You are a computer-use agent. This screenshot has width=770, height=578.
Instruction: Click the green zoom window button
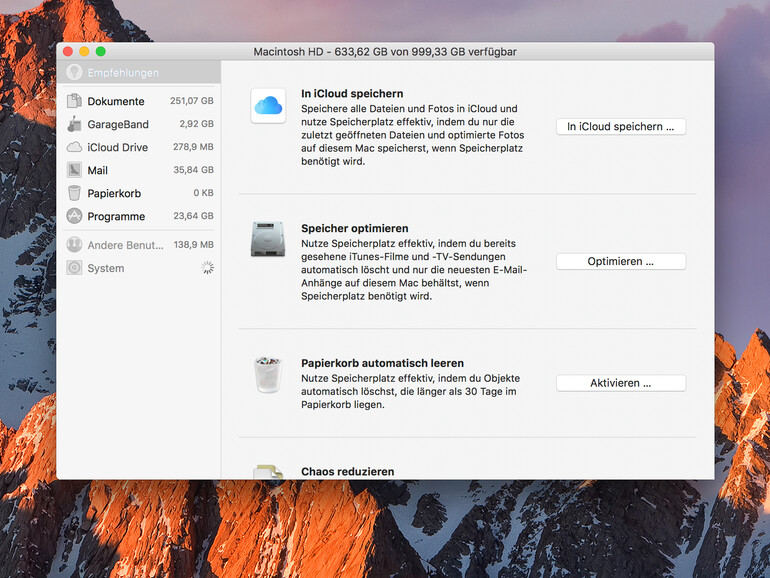[x=101, y=51]
